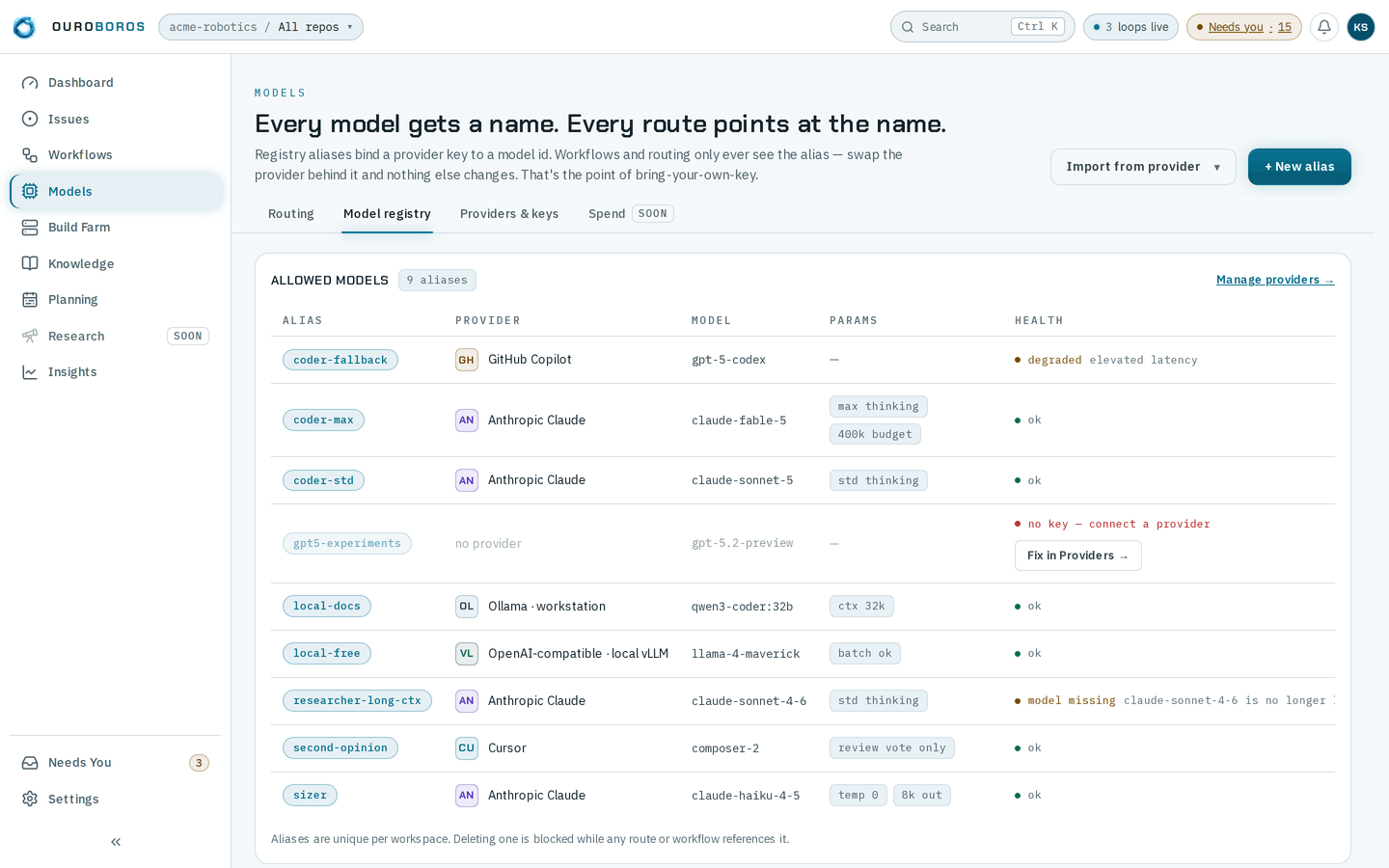Open the notifications bell
The width and height of the screenshot is (1389, 868).
(1324, 27)
